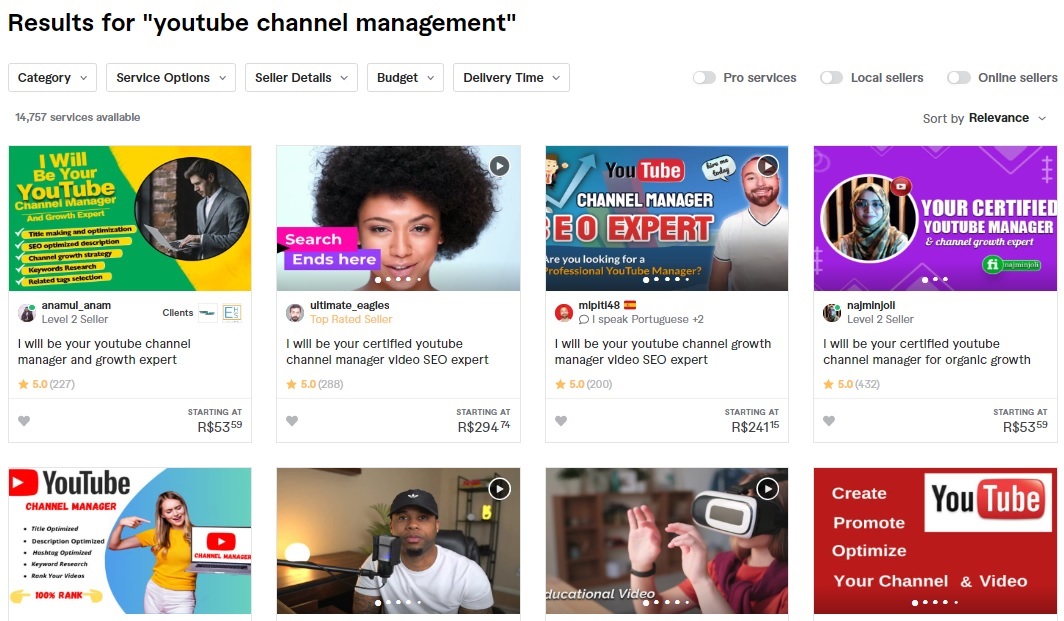This screenshot has width=1064, height=621.
Task: Open the green 'I Will Be Your YouTube Channel Manager' thumbnail
Action: tap(130, 218)
